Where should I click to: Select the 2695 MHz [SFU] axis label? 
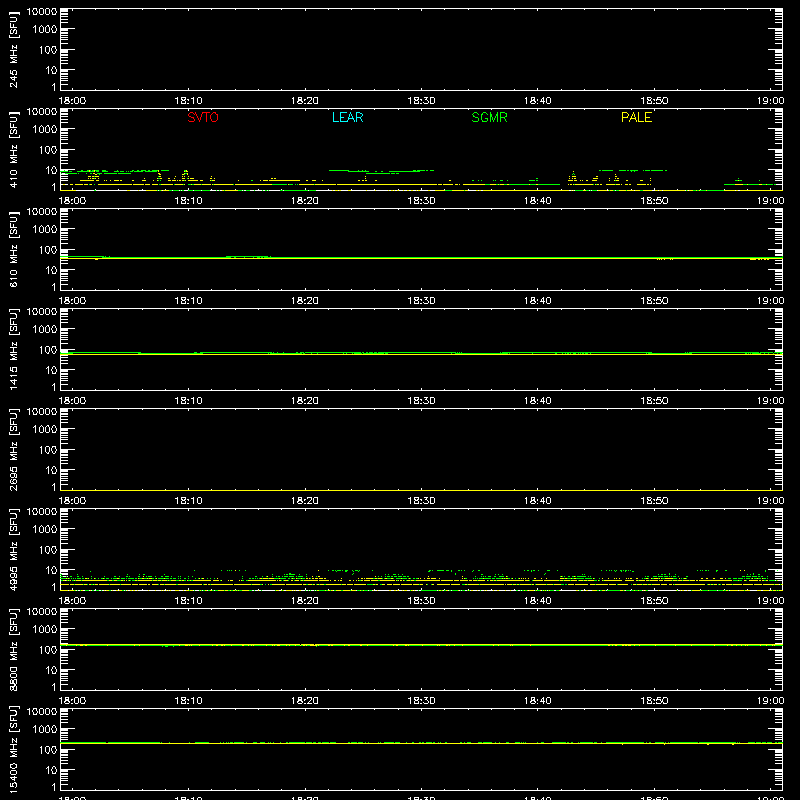click(x=13, y=449)
